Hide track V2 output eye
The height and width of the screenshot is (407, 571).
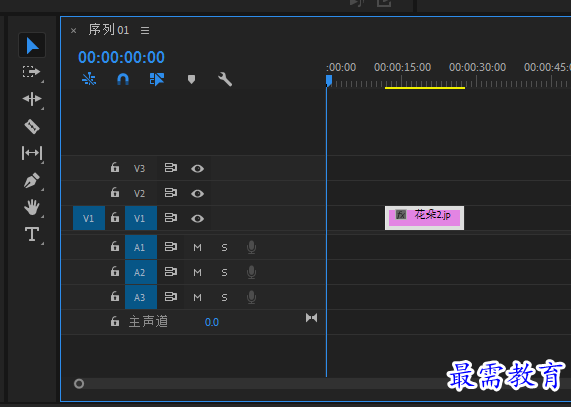[x=197, y=193]
